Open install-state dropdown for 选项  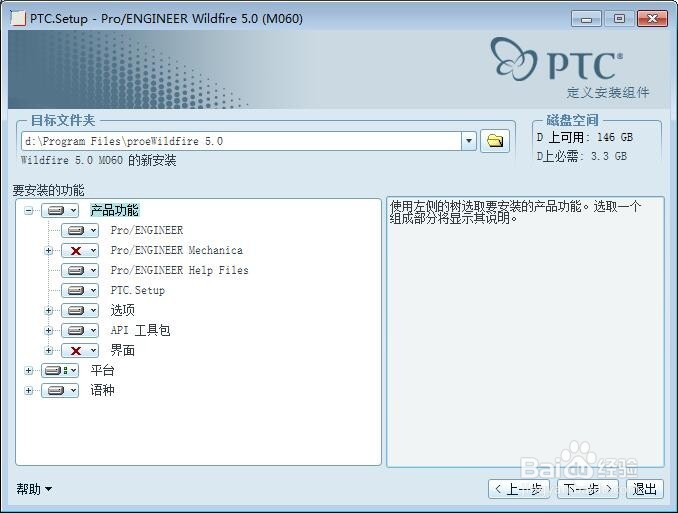pyautogui.click(x=80, y=310)
